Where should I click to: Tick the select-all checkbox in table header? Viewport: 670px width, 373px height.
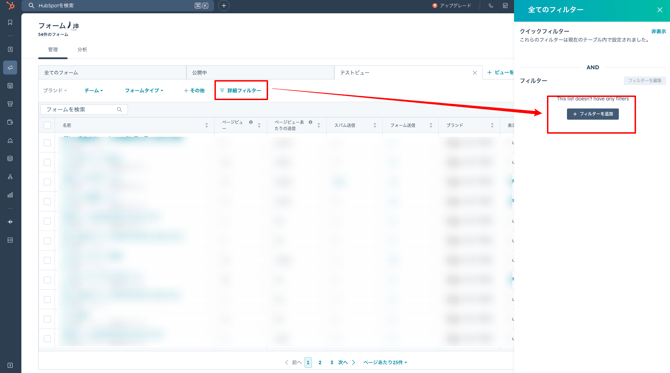coord(47,125)
